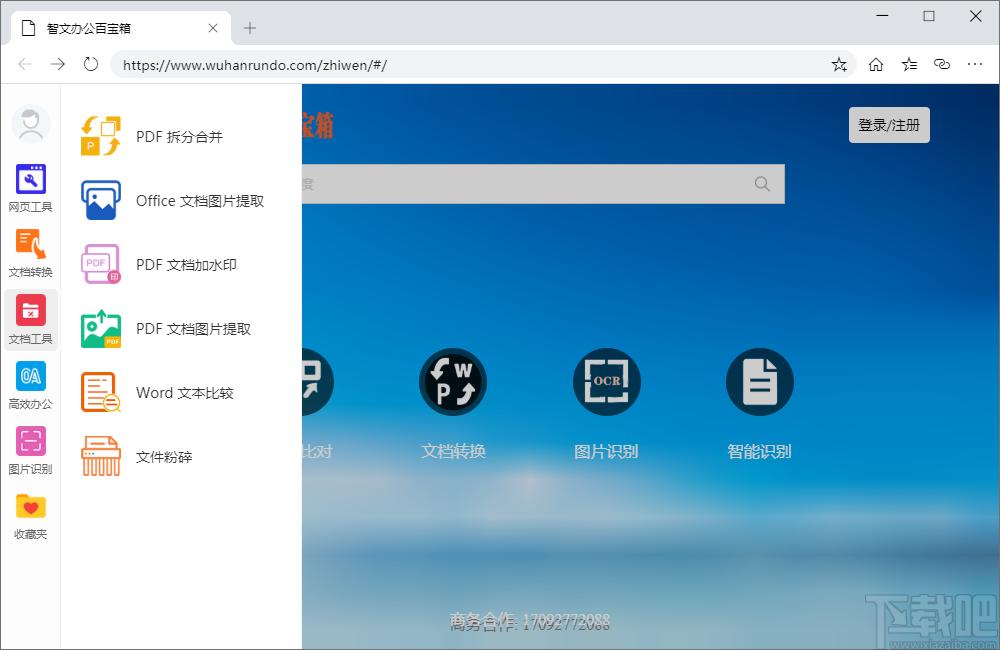Open PDF 文档图片提取 menu entry
This screenshot has height=650, width=1000.
(x=193, y=329)
